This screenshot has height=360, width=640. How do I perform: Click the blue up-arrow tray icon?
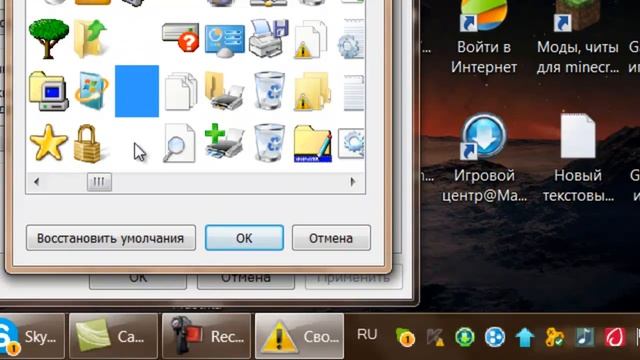click(x=524, y=338)
